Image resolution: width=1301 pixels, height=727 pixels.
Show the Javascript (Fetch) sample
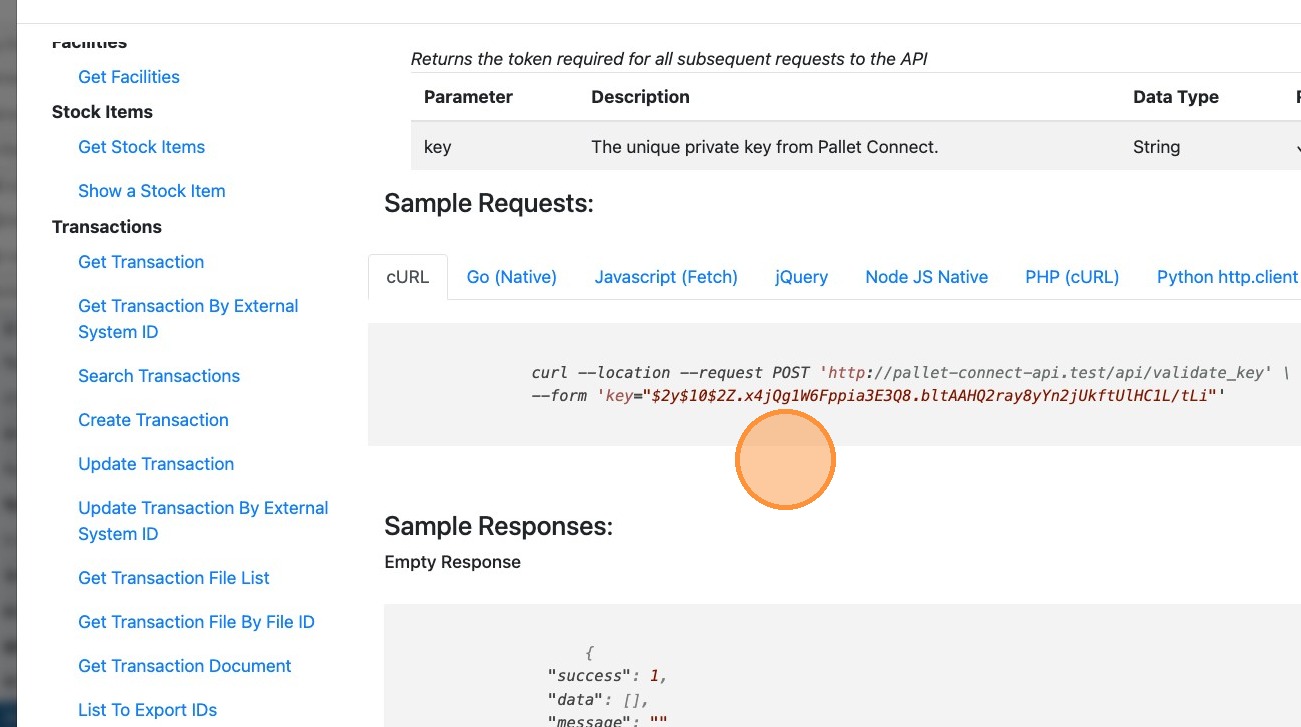point(666,277)
